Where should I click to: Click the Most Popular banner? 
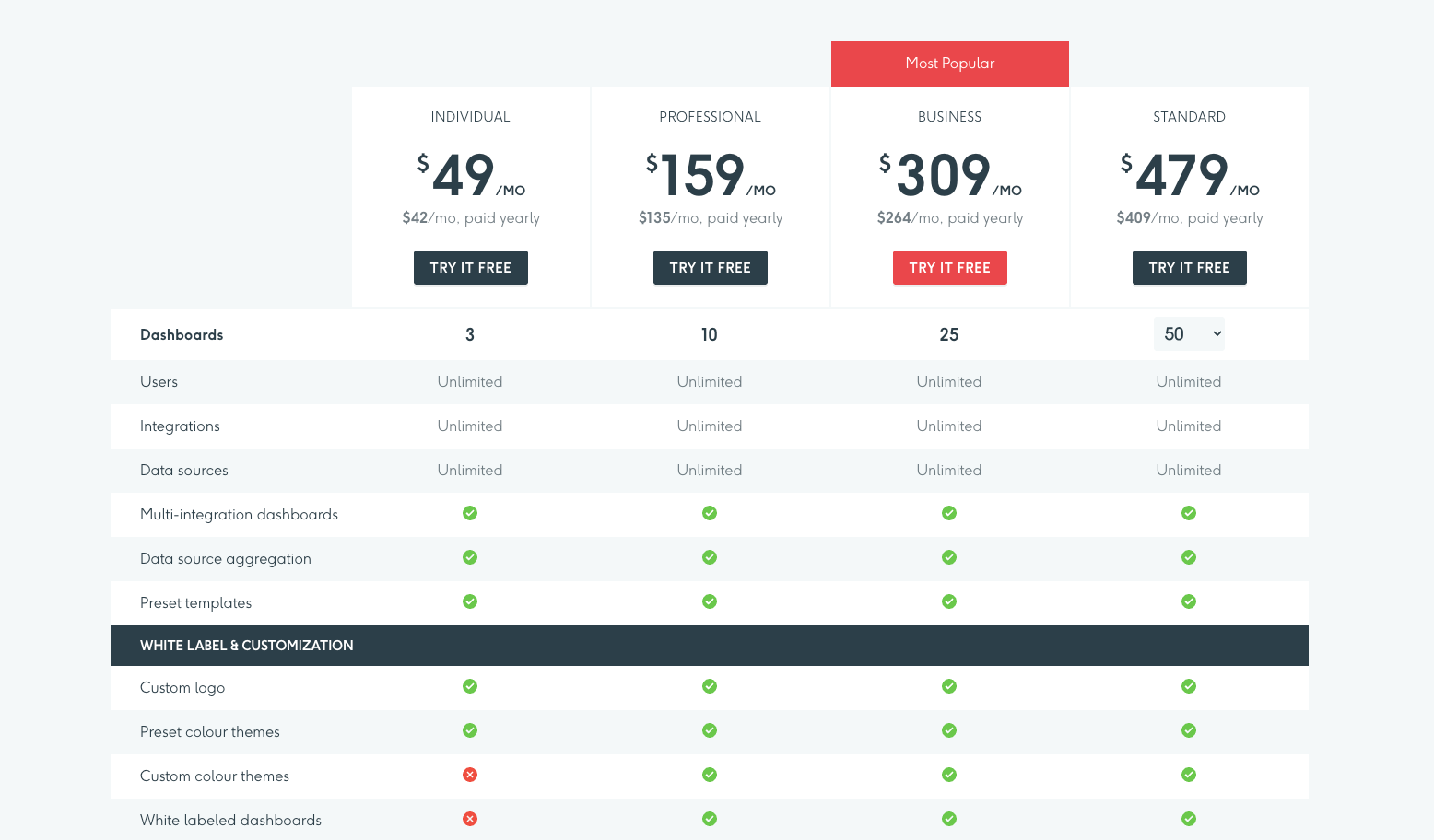coord(949,63)
